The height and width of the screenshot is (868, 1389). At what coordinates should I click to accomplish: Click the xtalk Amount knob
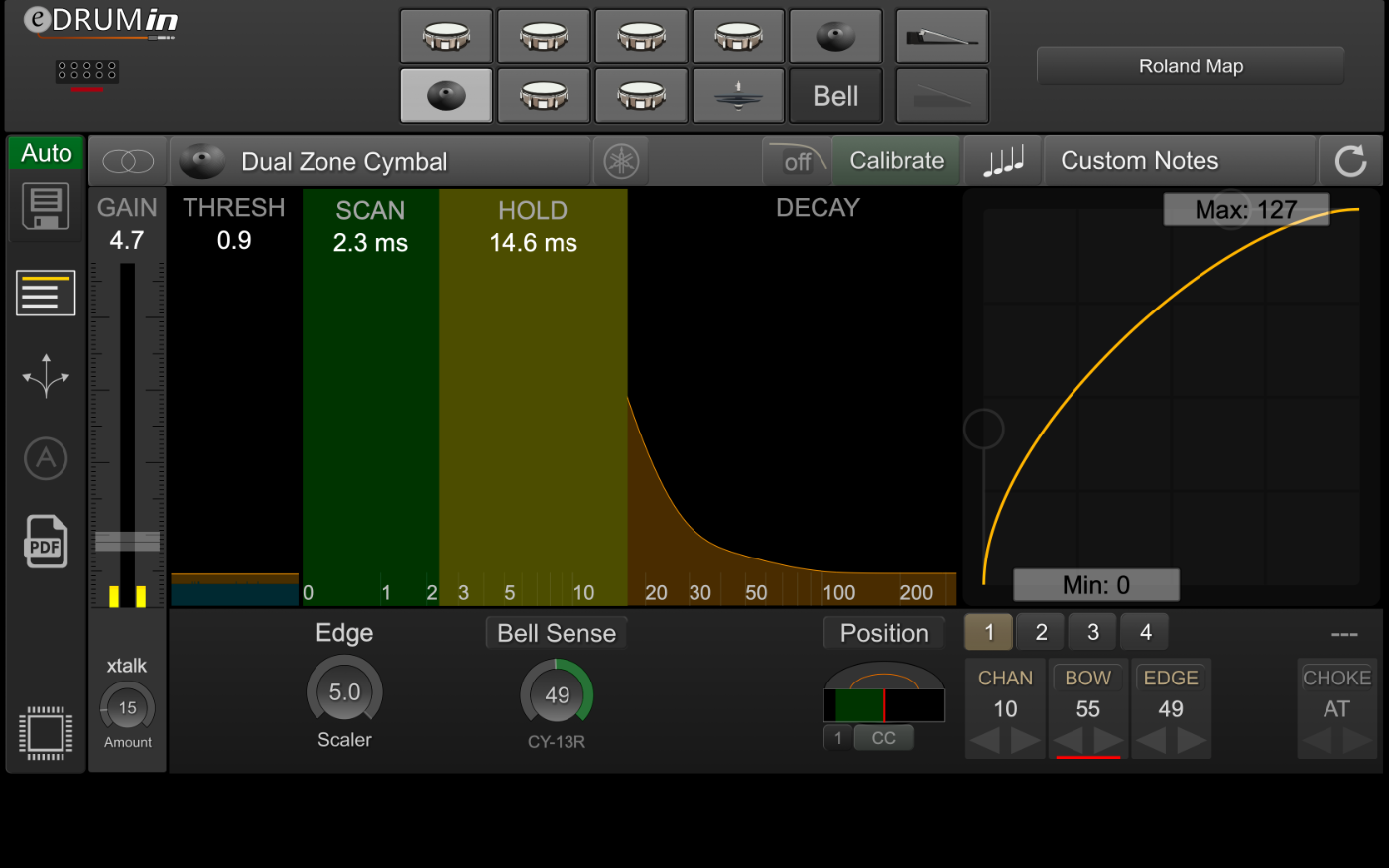tap(127, 708)
